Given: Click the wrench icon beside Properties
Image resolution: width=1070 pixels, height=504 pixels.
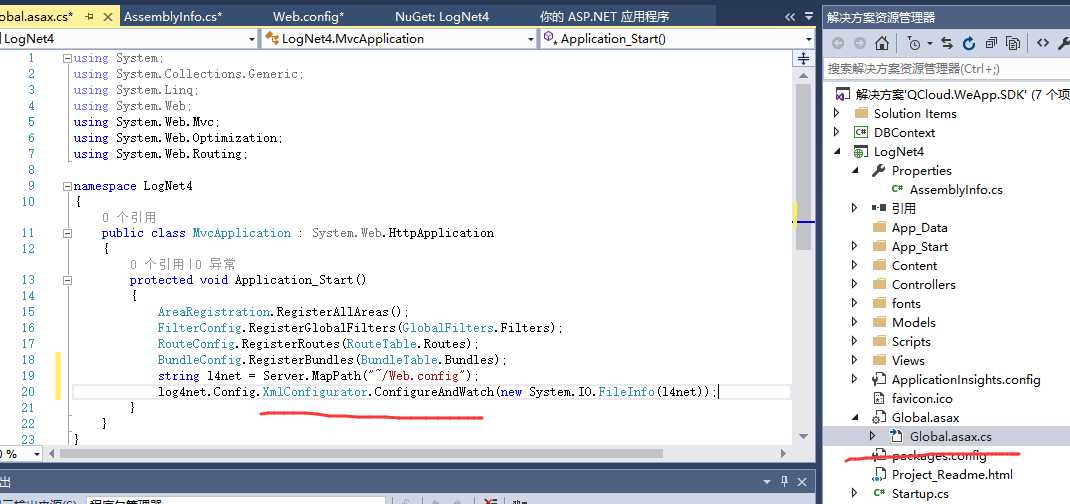Looking at the screenshot, I should click(879, 171).
